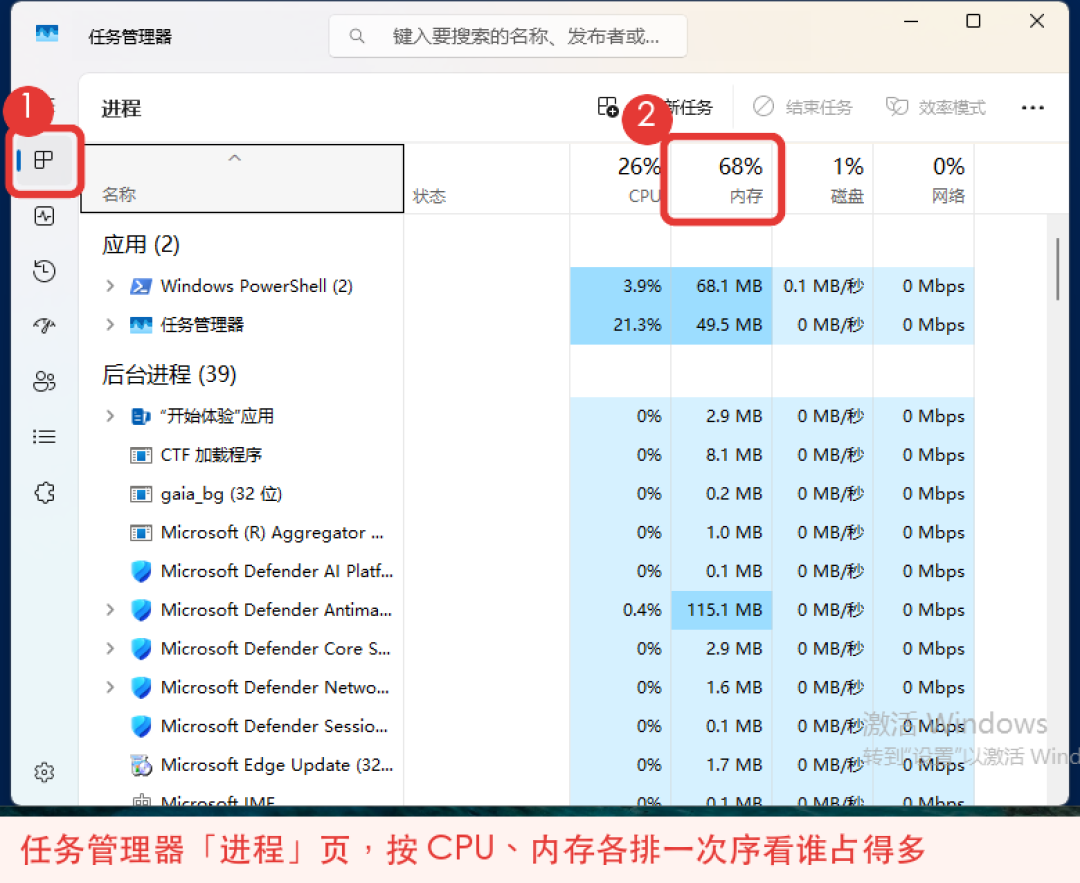Expand Microsoft Defender Core S... process
The image size is (1080, 883).
(x=110, y=648)
